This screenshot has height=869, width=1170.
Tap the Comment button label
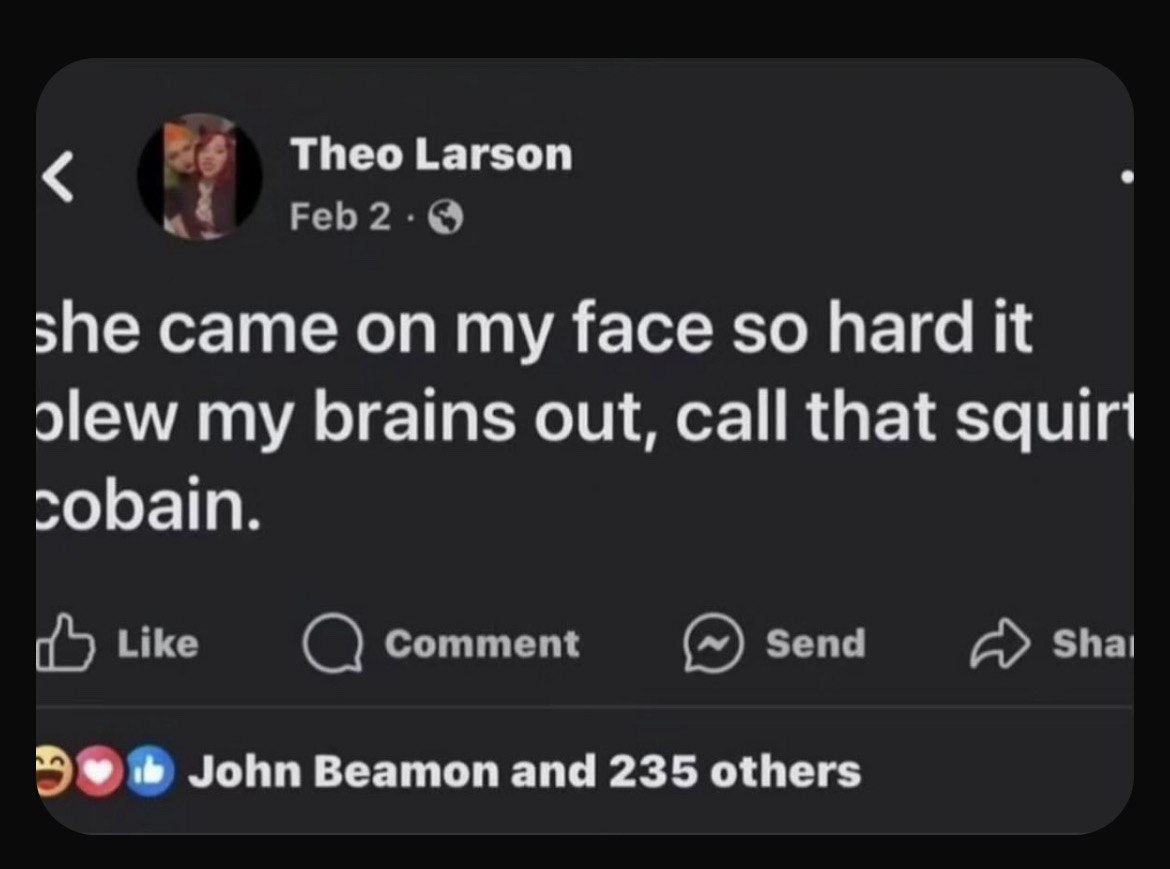(x=482, y=644)
